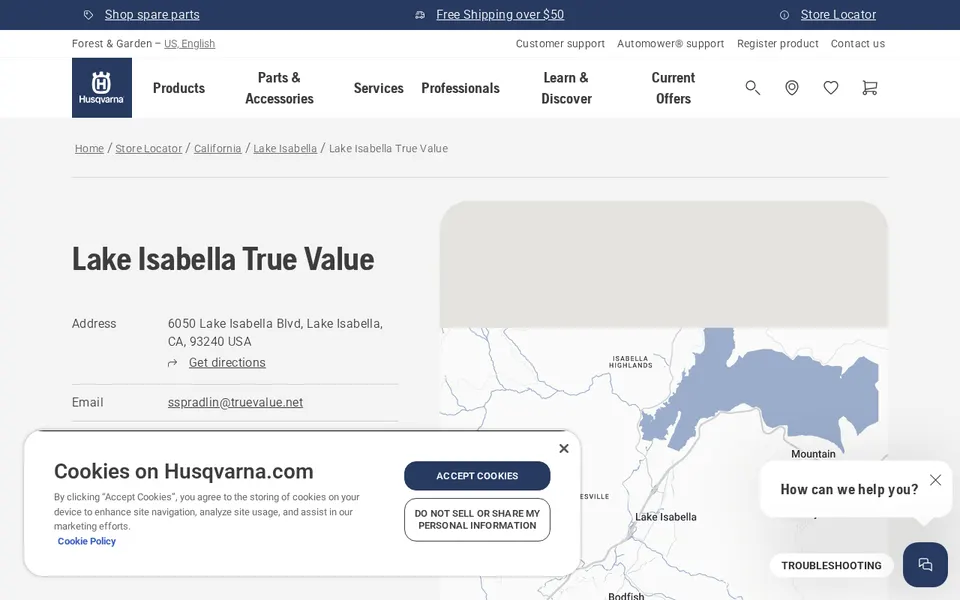Click Accept Cookies button
The height and width of the screenshot is (600, 960).
coord(477,476)
